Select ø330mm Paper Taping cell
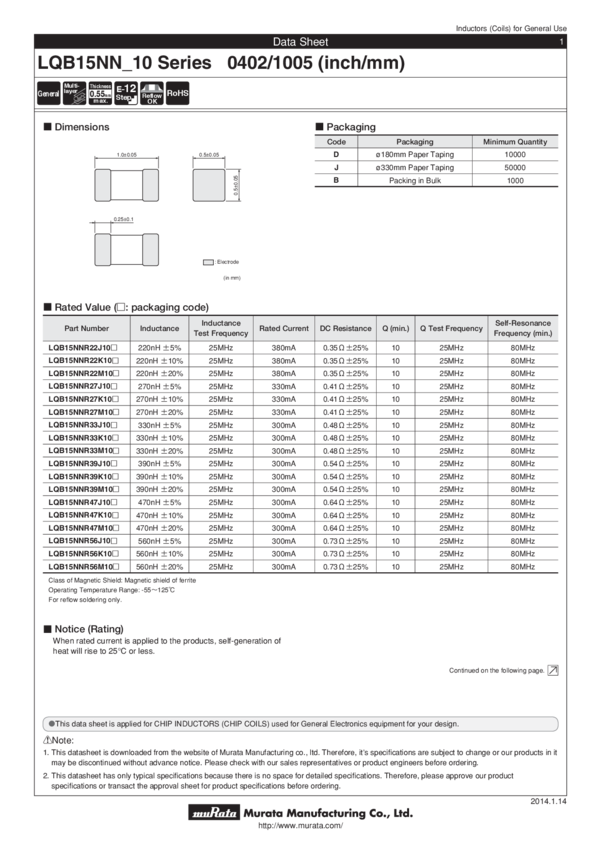 click(x=415, y=168)
